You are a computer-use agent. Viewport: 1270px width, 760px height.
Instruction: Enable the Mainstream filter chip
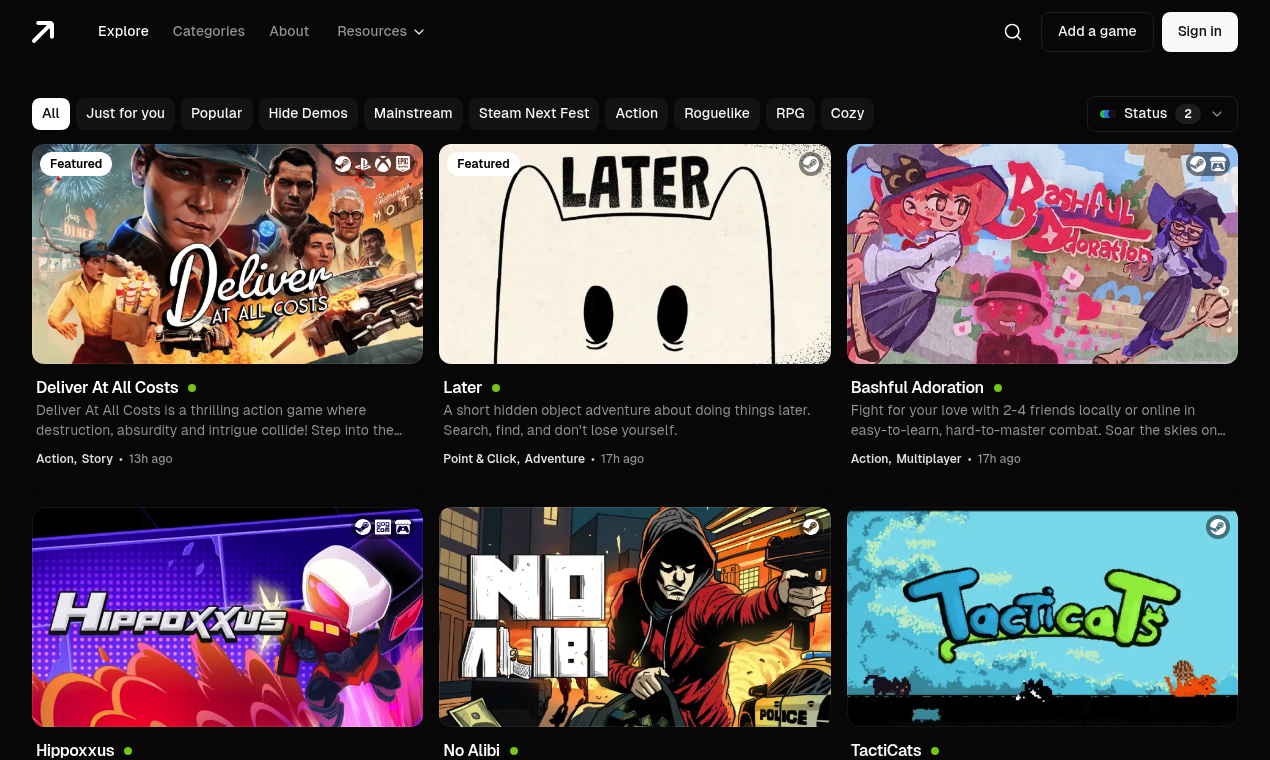(x=413, y=114)
